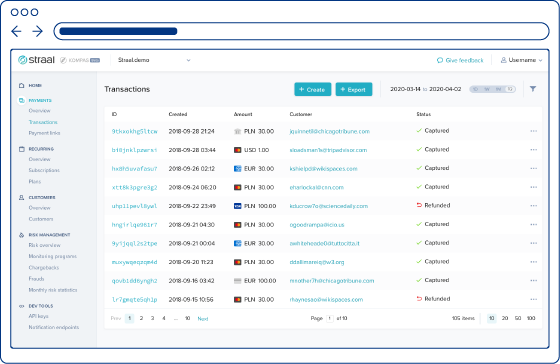Click the browser back arrow
560x364 pixels.
click(x=16, y=31)
